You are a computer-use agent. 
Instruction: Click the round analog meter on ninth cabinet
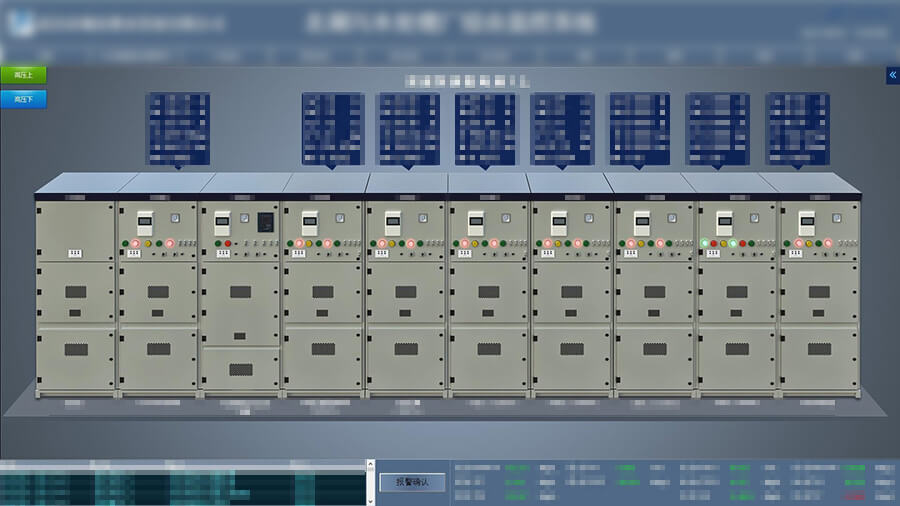pos(754,217)
